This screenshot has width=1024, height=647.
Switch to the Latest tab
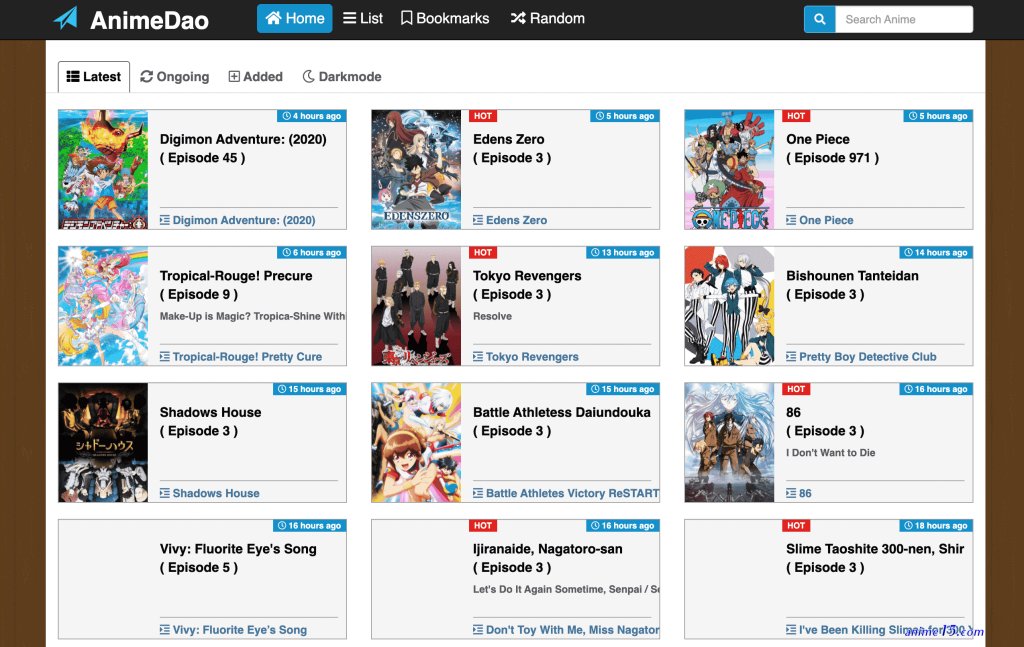point(94,77)
